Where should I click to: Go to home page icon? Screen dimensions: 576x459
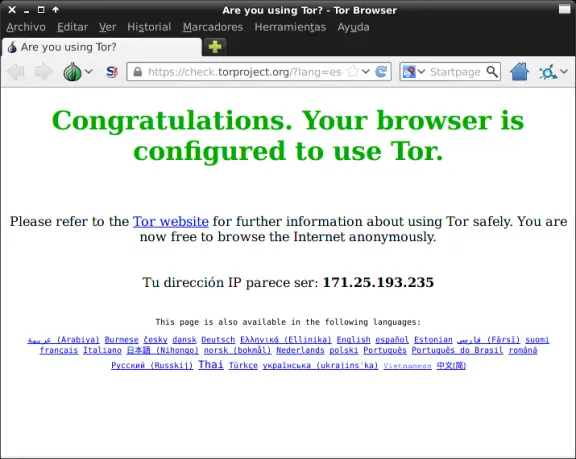pos(519,72)
